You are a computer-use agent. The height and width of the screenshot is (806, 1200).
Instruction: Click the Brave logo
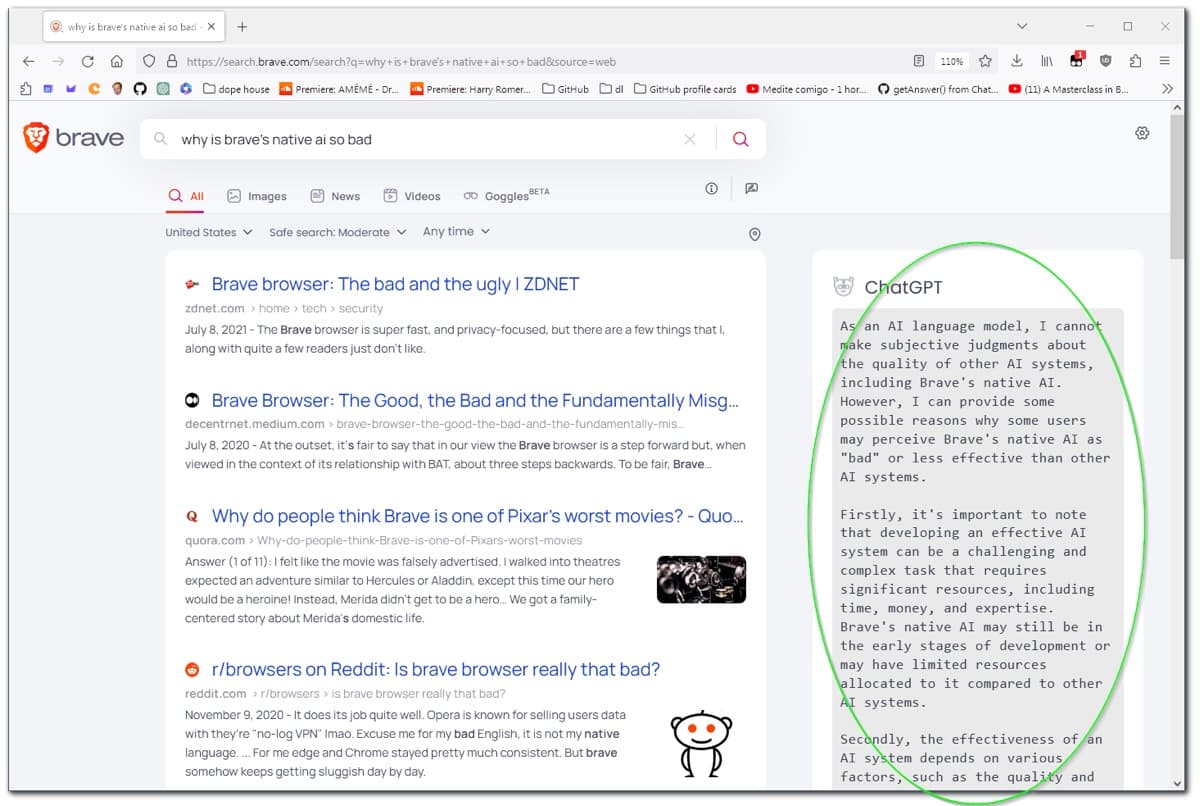(74, 138)
